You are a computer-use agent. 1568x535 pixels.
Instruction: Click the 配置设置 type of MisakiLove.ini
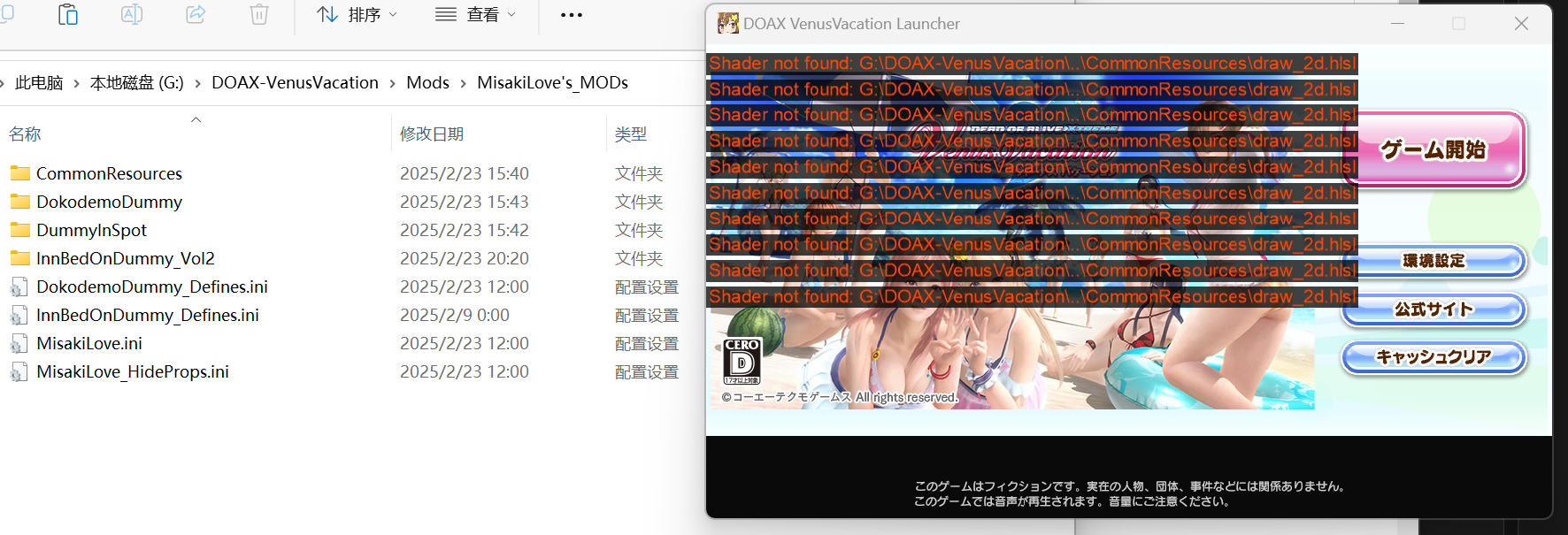pos(647,344)
